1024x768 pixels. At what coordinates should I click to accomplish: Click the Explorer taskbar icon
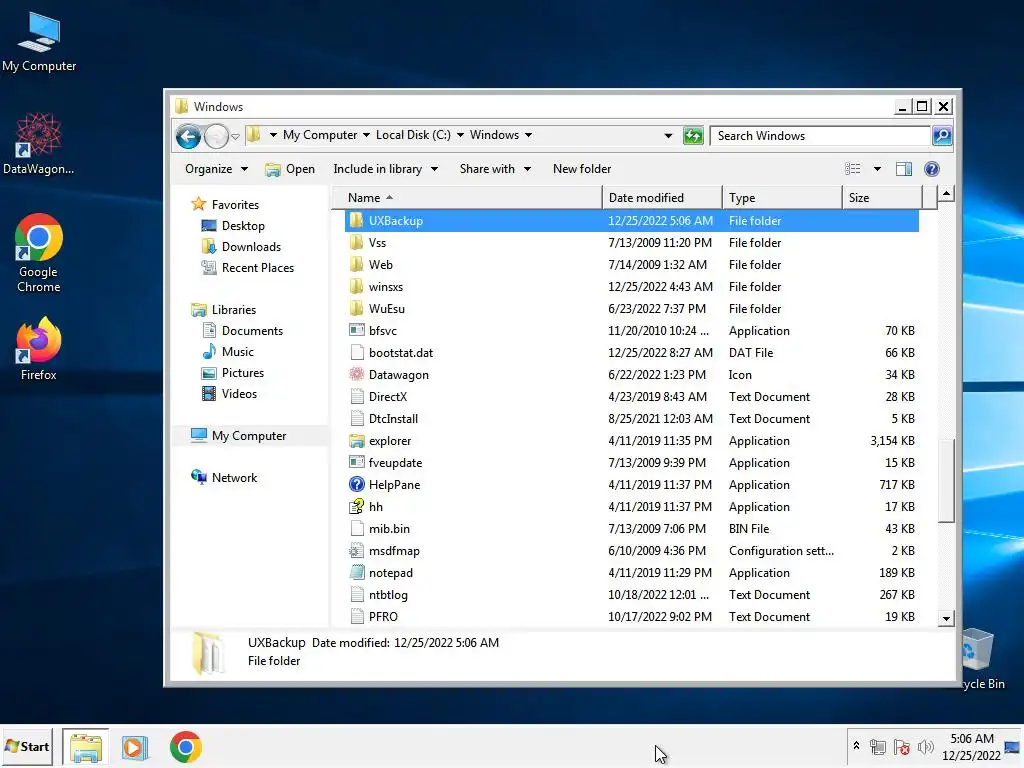click(86, 747)
